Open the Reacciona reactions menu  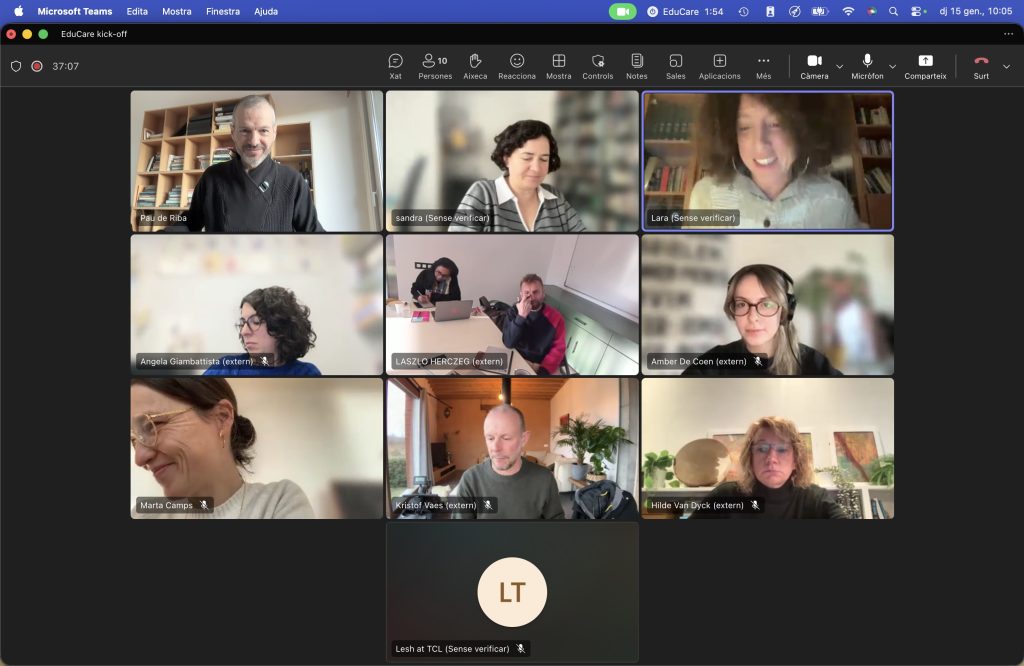coord(517,66)
